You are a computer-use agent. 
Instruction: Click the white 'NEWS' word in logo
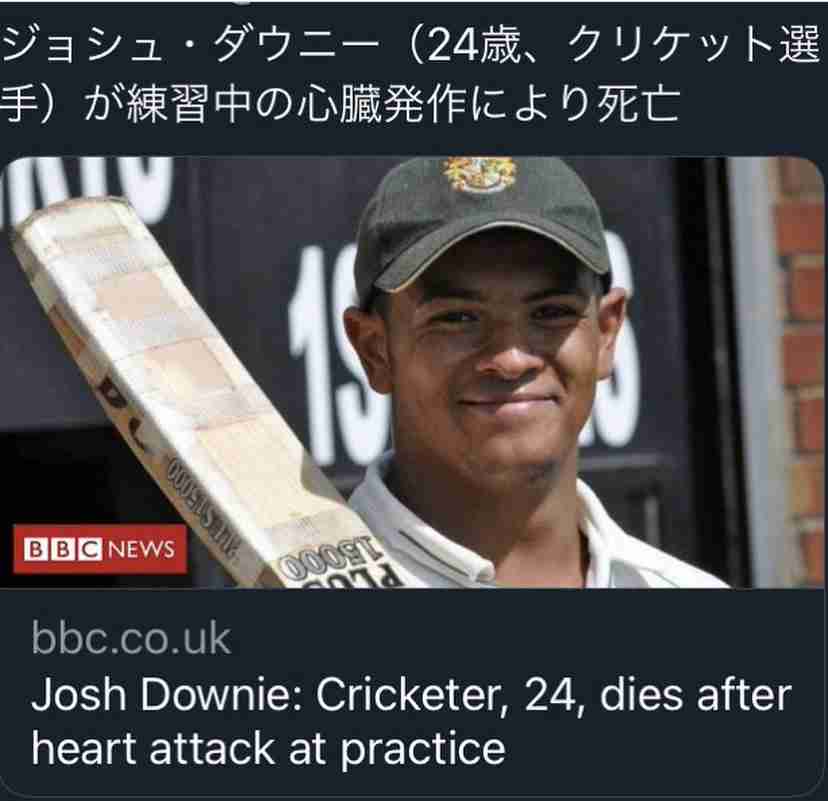pyautogui.click(x=141, y=549)
